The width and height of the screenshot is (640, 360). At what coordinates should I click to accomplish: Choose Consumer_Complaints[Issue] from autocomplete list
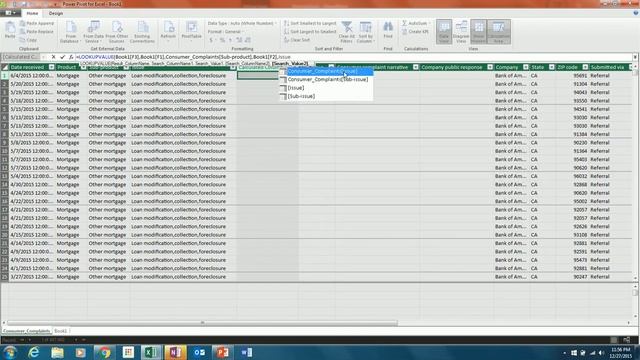[x=326, y=71]
